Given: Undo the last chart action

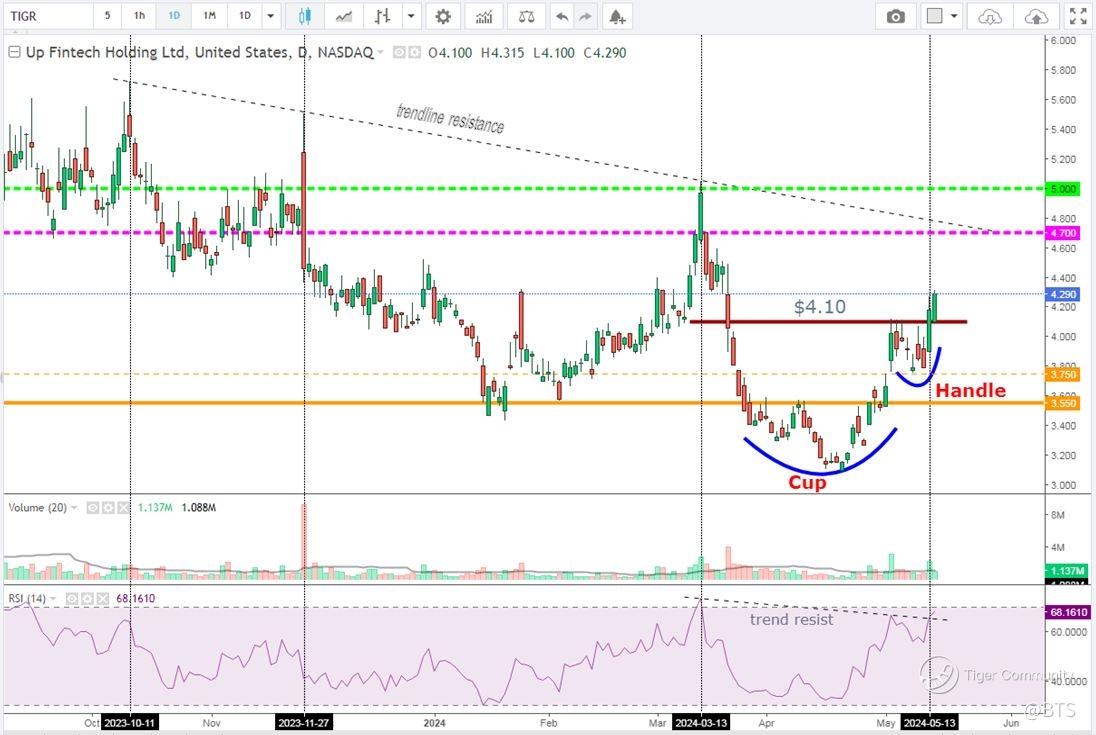Looking at the screenshot, I should coord(561,16).
